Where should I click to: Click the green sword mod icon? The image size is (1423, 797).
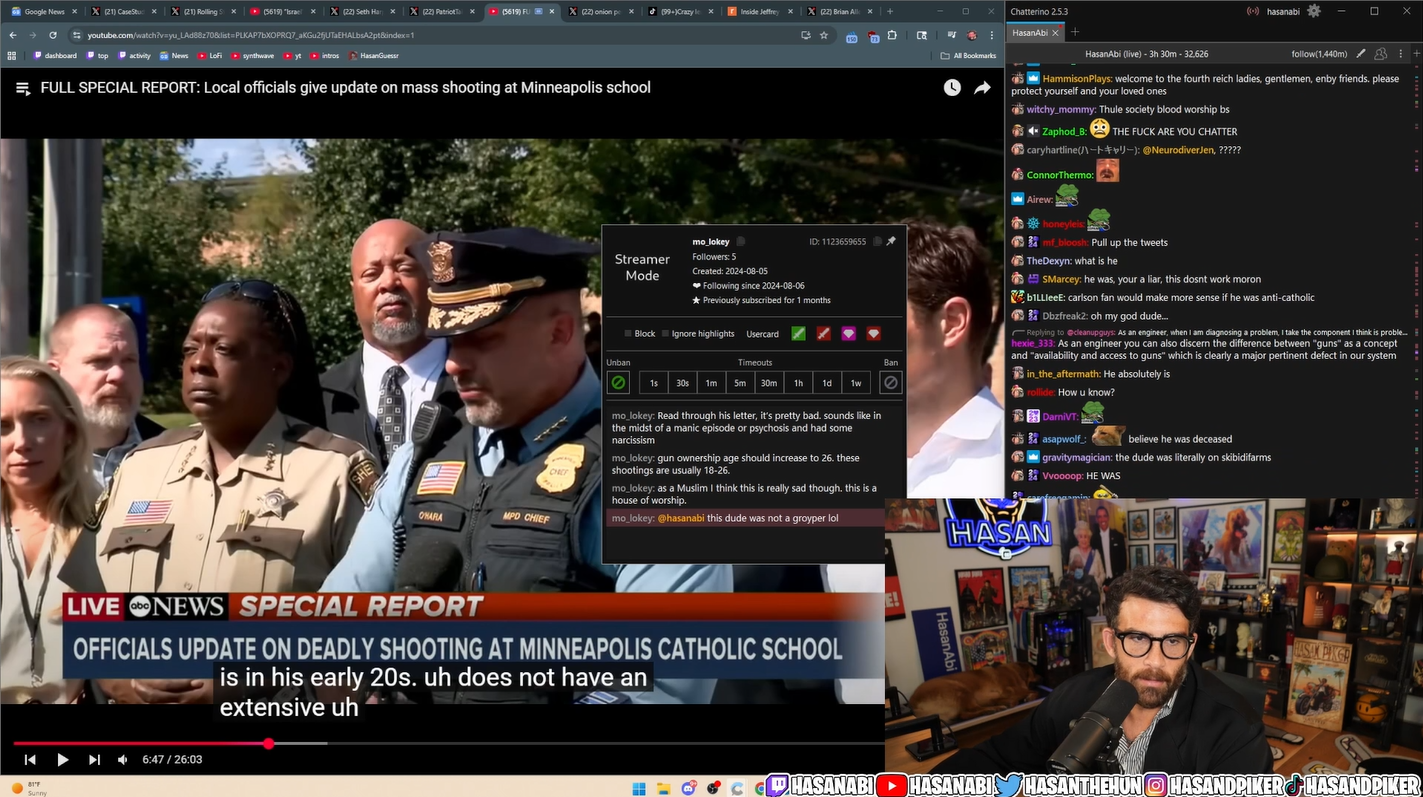[x=798, y=334]
